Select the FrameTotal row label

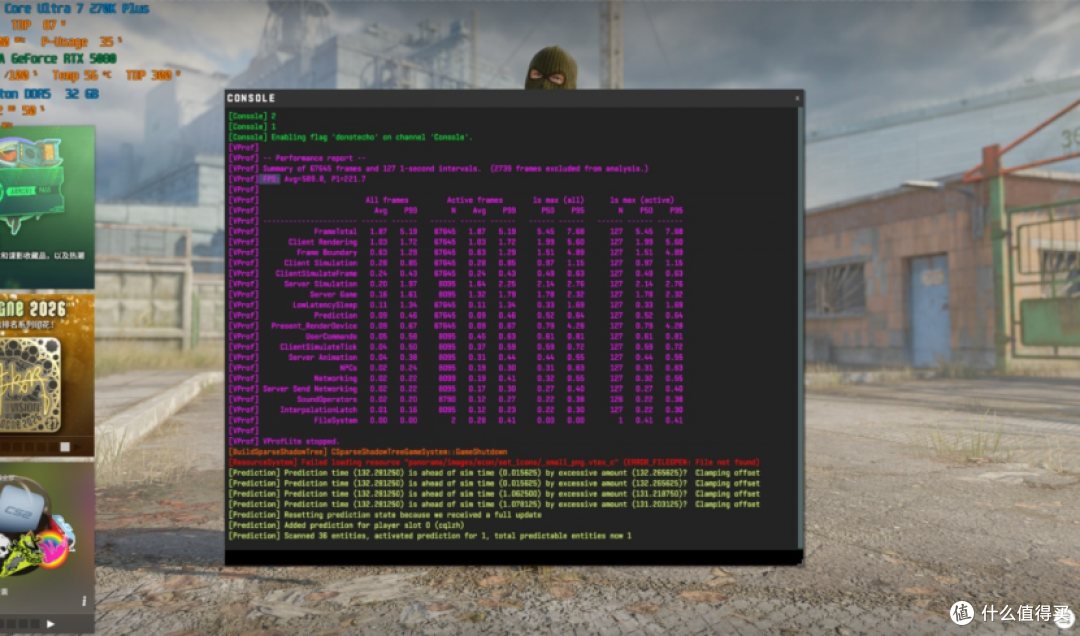pyautogui.click(x=335, y=232)
